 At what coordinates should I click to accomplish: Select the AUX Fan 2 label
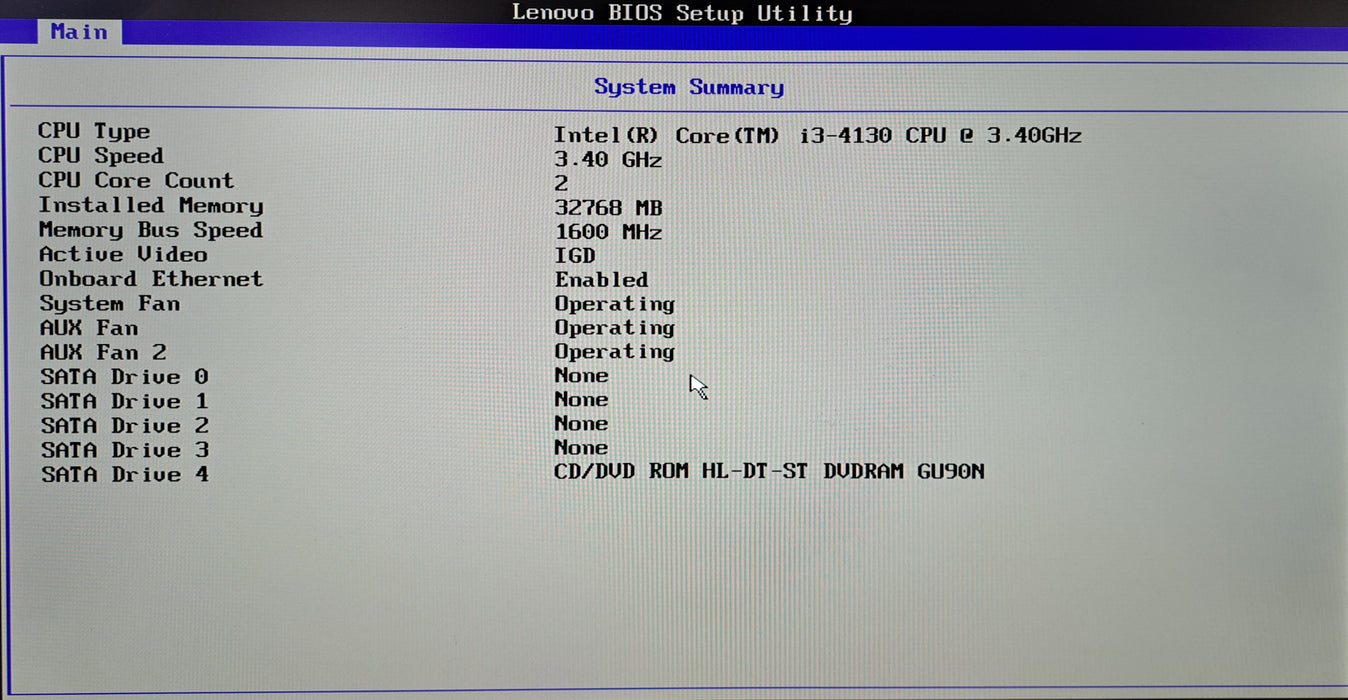[x=103, y=352]
